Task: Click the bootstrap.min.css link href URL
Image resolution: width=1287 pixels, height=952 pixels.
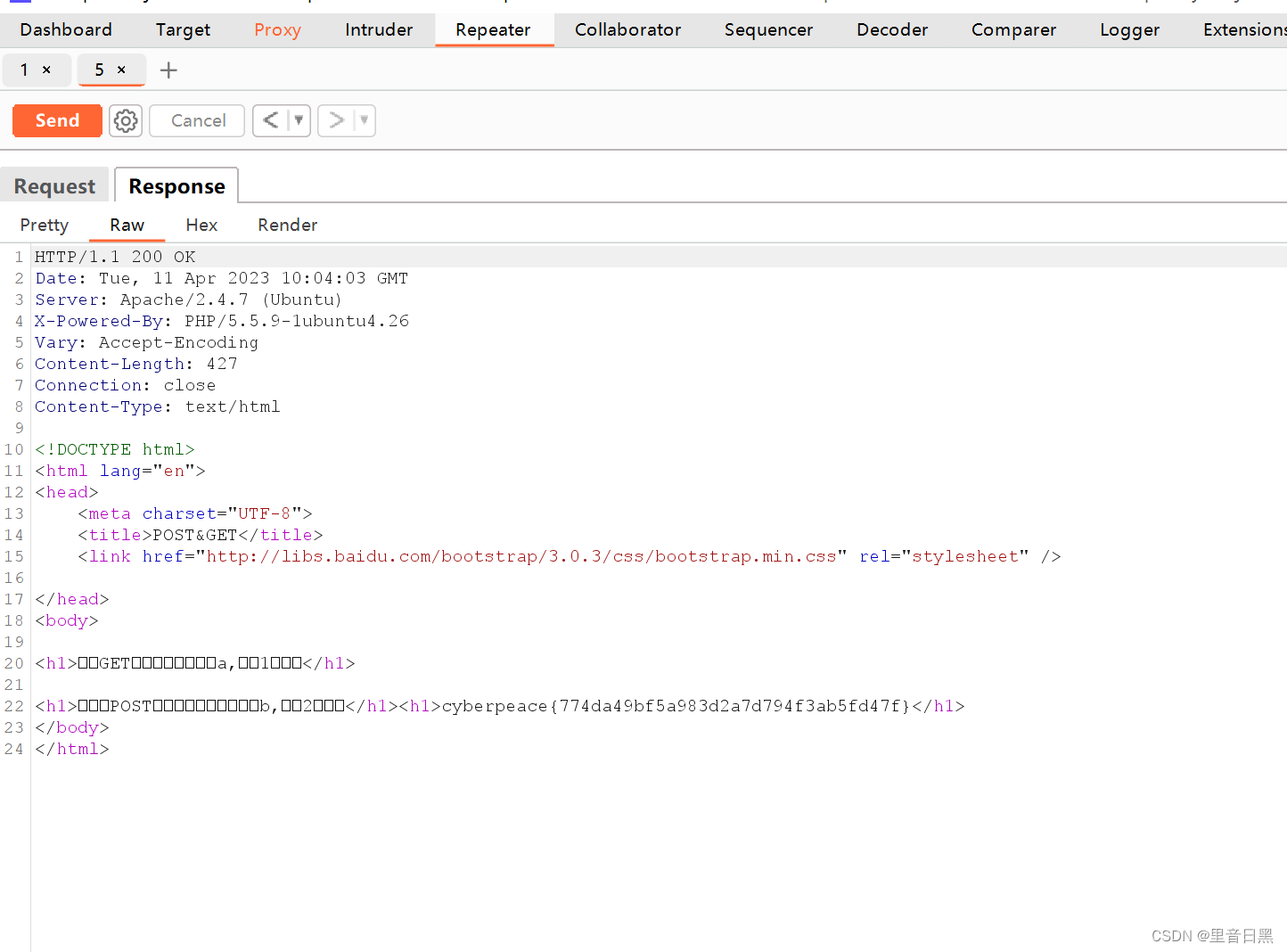Action: pyautogui.click(x=521, y=556)
